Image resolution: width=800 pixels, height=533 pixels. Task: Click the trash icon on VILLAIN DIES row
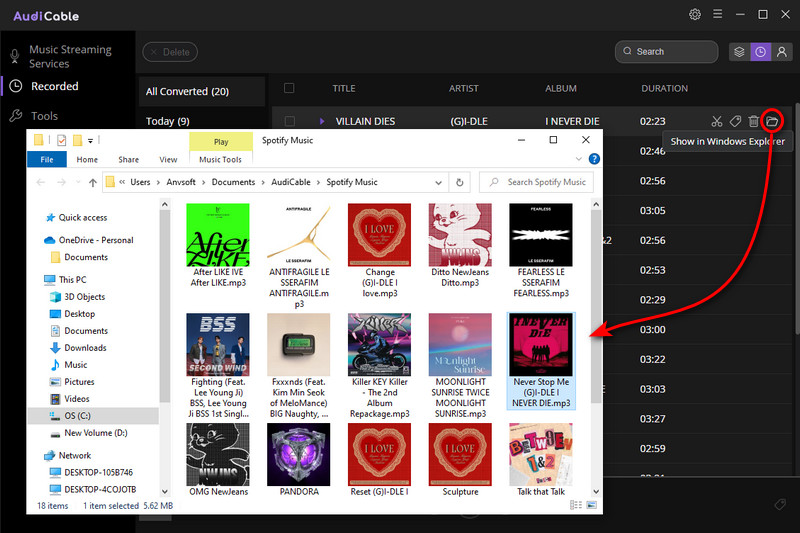click(753, 121)
